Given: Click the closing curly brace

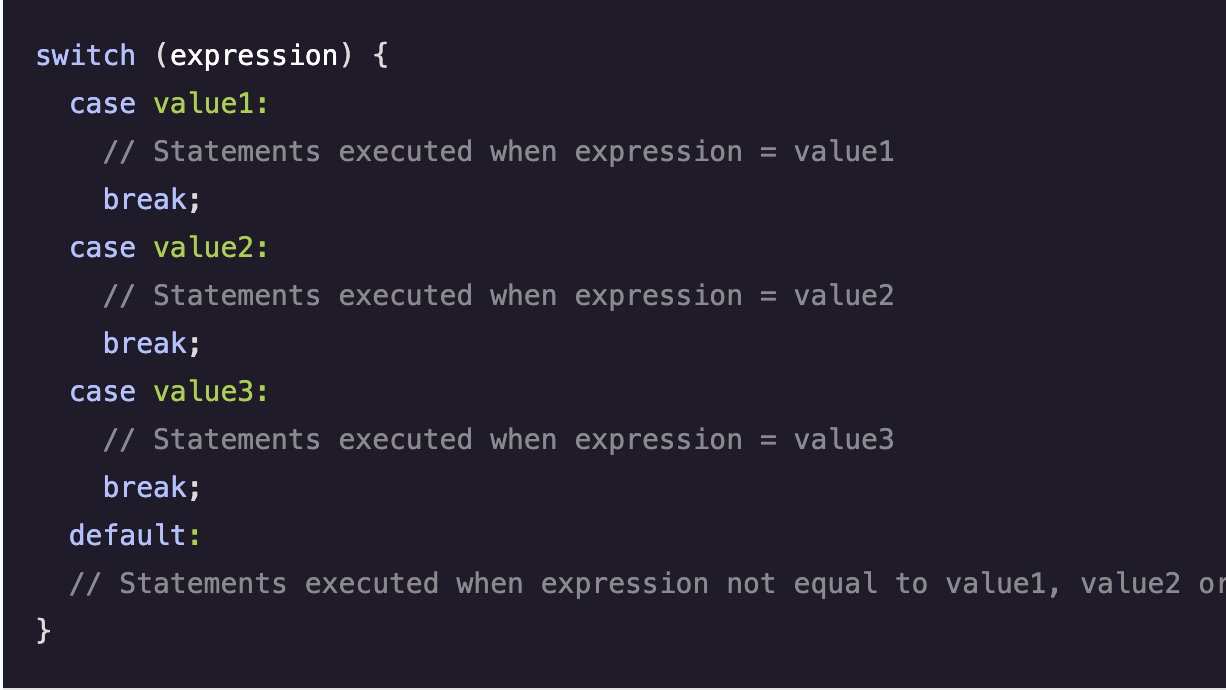Looking at the screenshot, I should (x=43, y=631).
